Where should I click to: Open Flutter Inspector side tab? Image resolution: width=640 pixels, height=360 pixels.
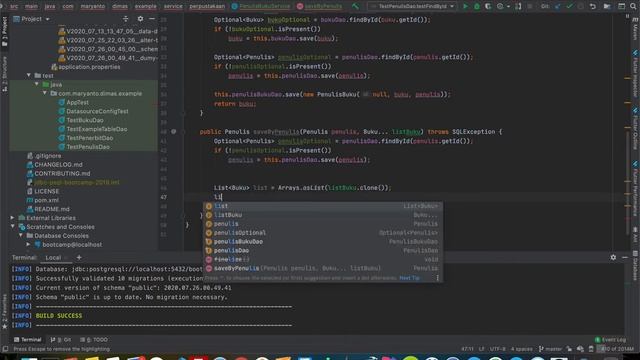pos(635,73)
